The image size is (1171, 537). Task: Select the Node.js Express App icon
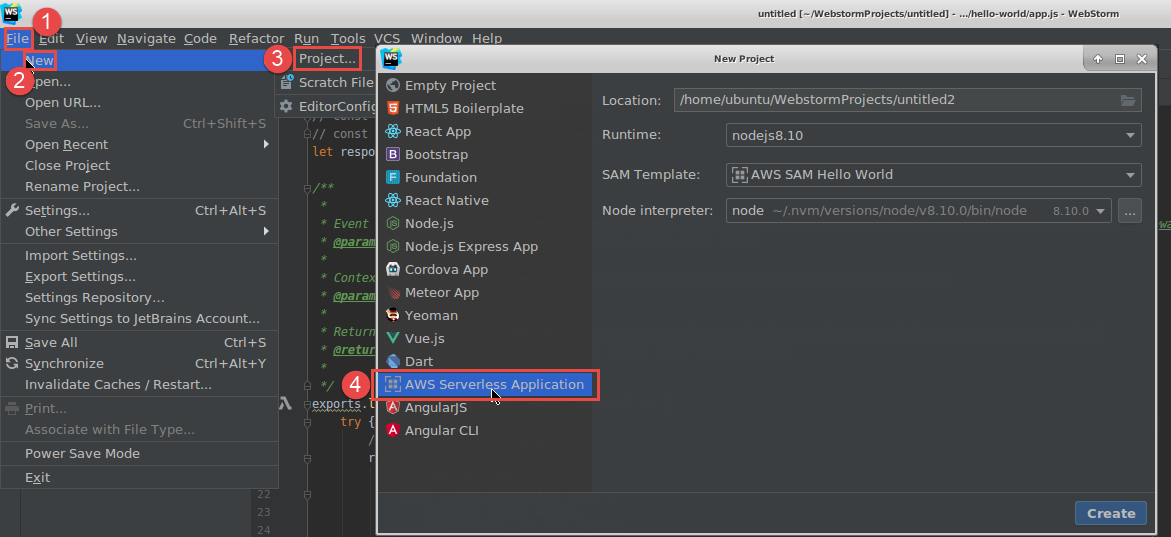(x=393, y=247)
